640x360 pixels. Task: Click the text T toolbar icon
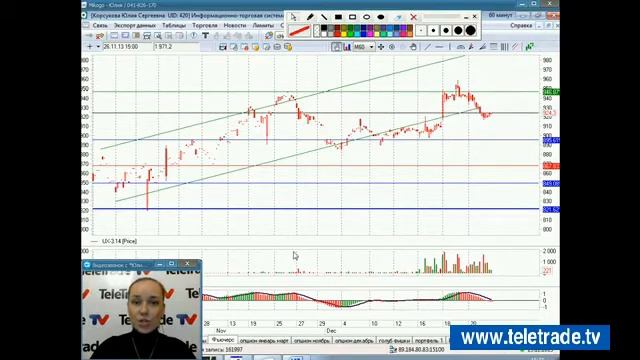[205, 36]
